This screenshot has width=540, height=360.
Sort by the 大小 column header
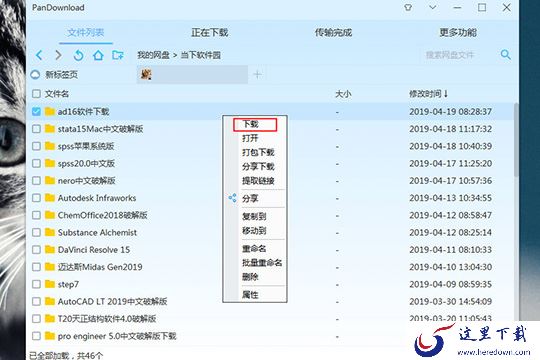[x=343, y=94]
